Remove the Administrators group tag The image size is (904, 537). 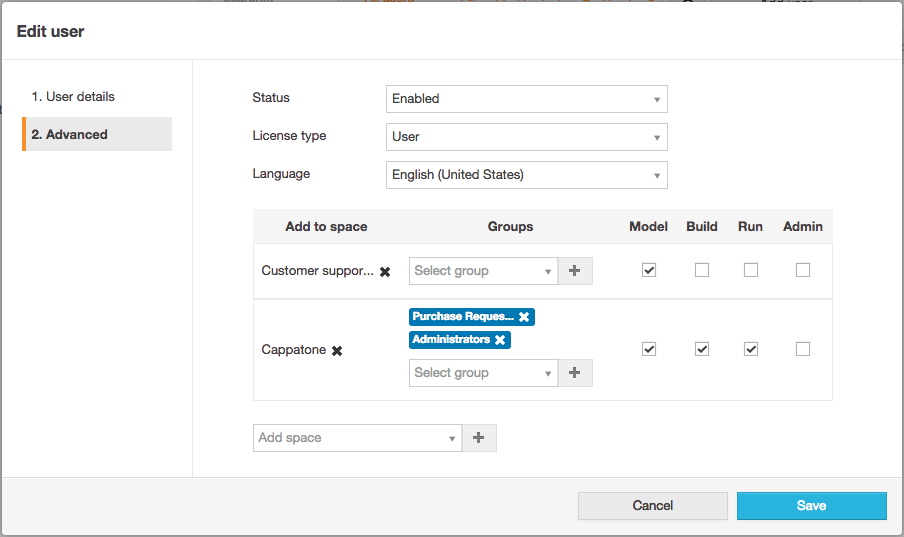(x=500, y=340)
